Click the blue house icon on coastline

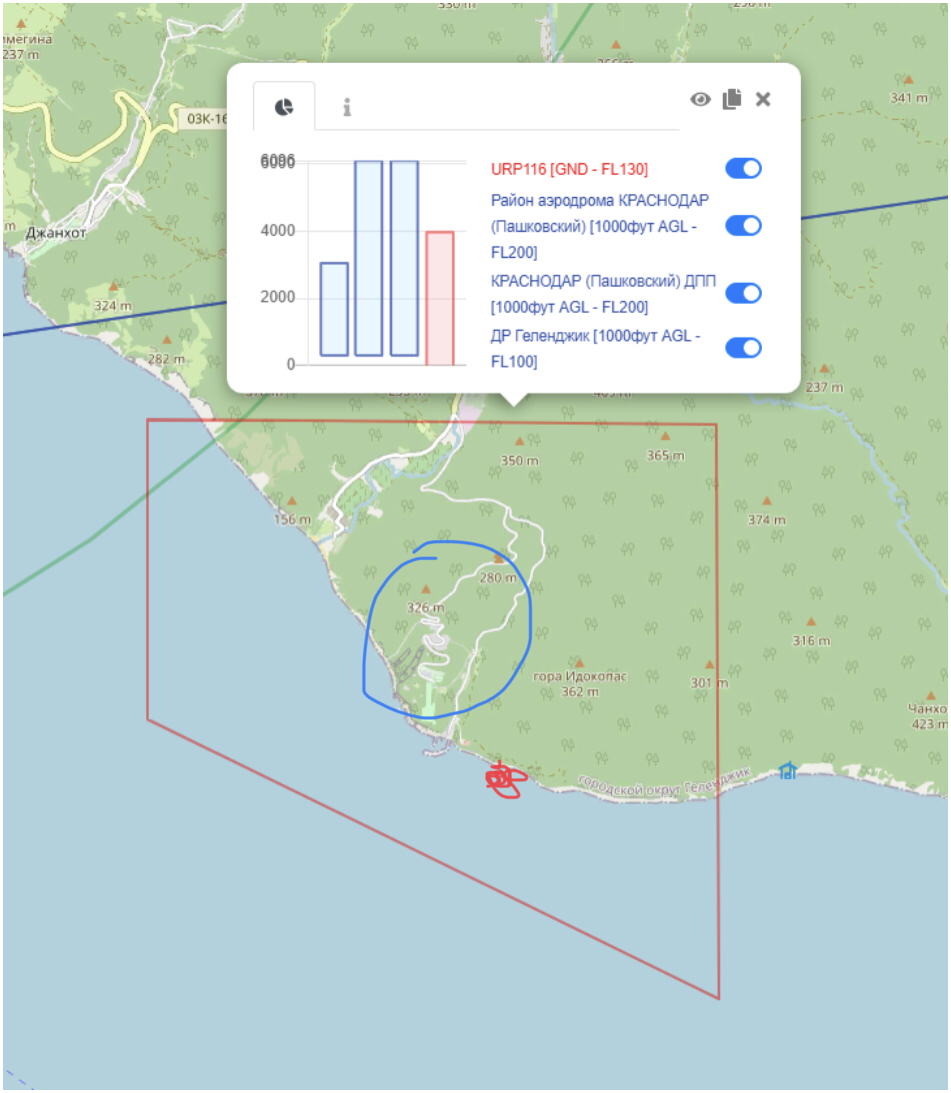[787, 770]
